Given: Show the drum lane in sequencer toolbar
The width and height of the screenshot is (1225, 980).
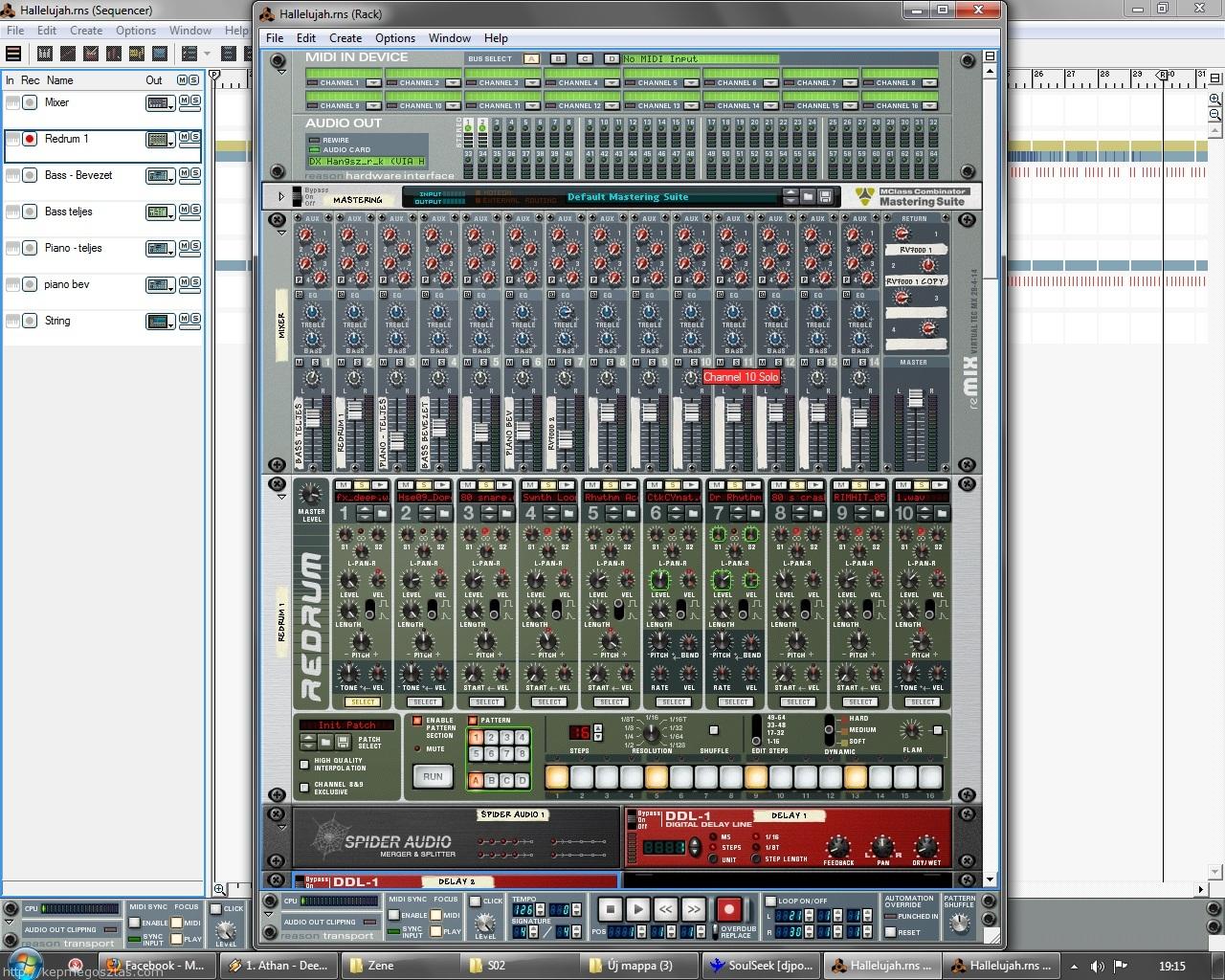Looking at the screenshot, I should (93, 54).
